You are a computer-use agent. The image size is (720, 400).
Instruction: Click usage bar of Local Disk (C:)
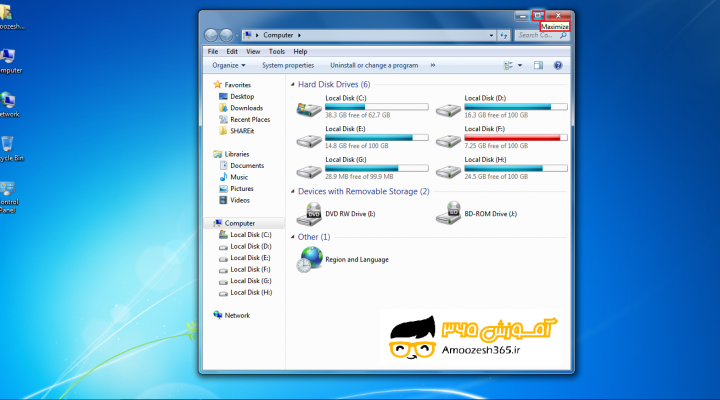pos(377,107)
